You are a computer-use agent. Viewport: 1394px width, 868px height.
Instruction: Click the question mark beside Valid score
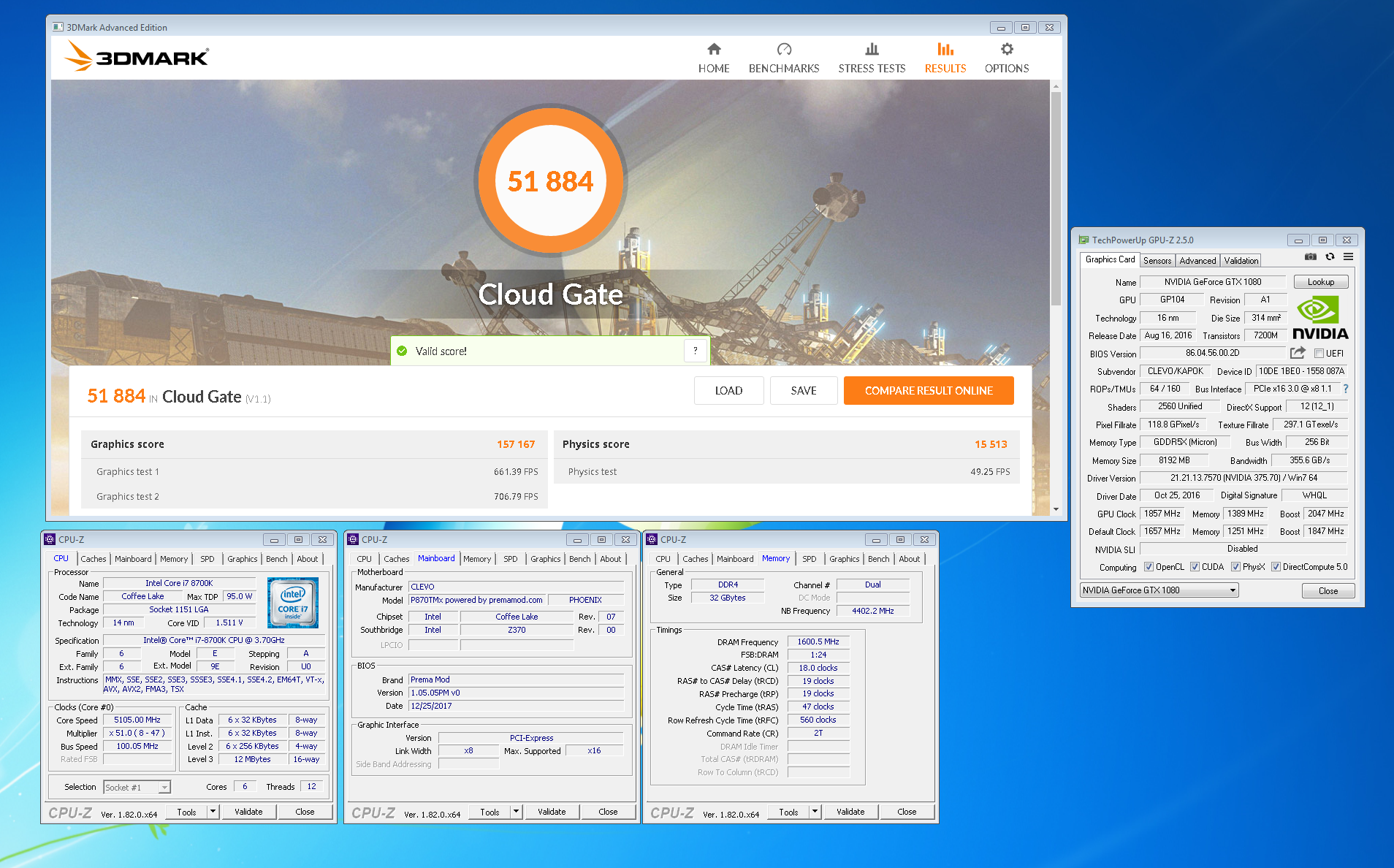[x=695, y=351]
